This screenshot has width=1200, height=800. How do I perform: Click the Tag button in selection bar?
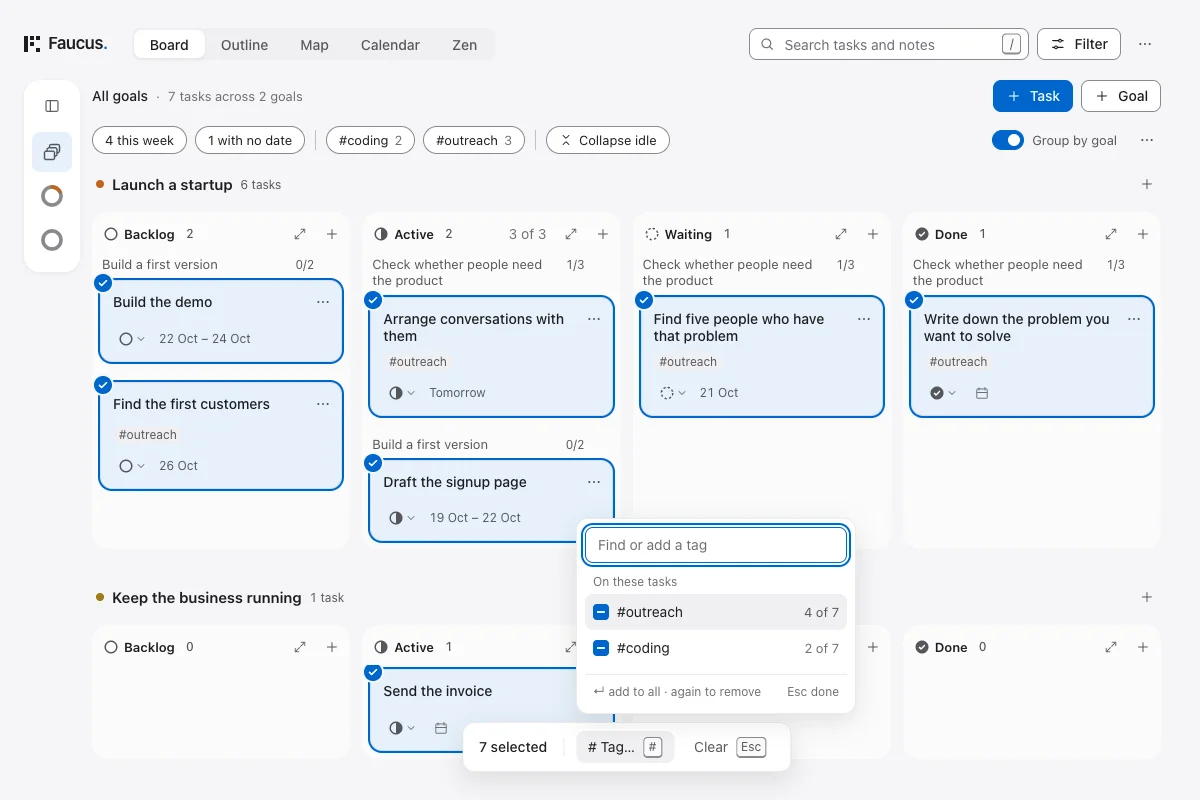[x=625, y=747]
